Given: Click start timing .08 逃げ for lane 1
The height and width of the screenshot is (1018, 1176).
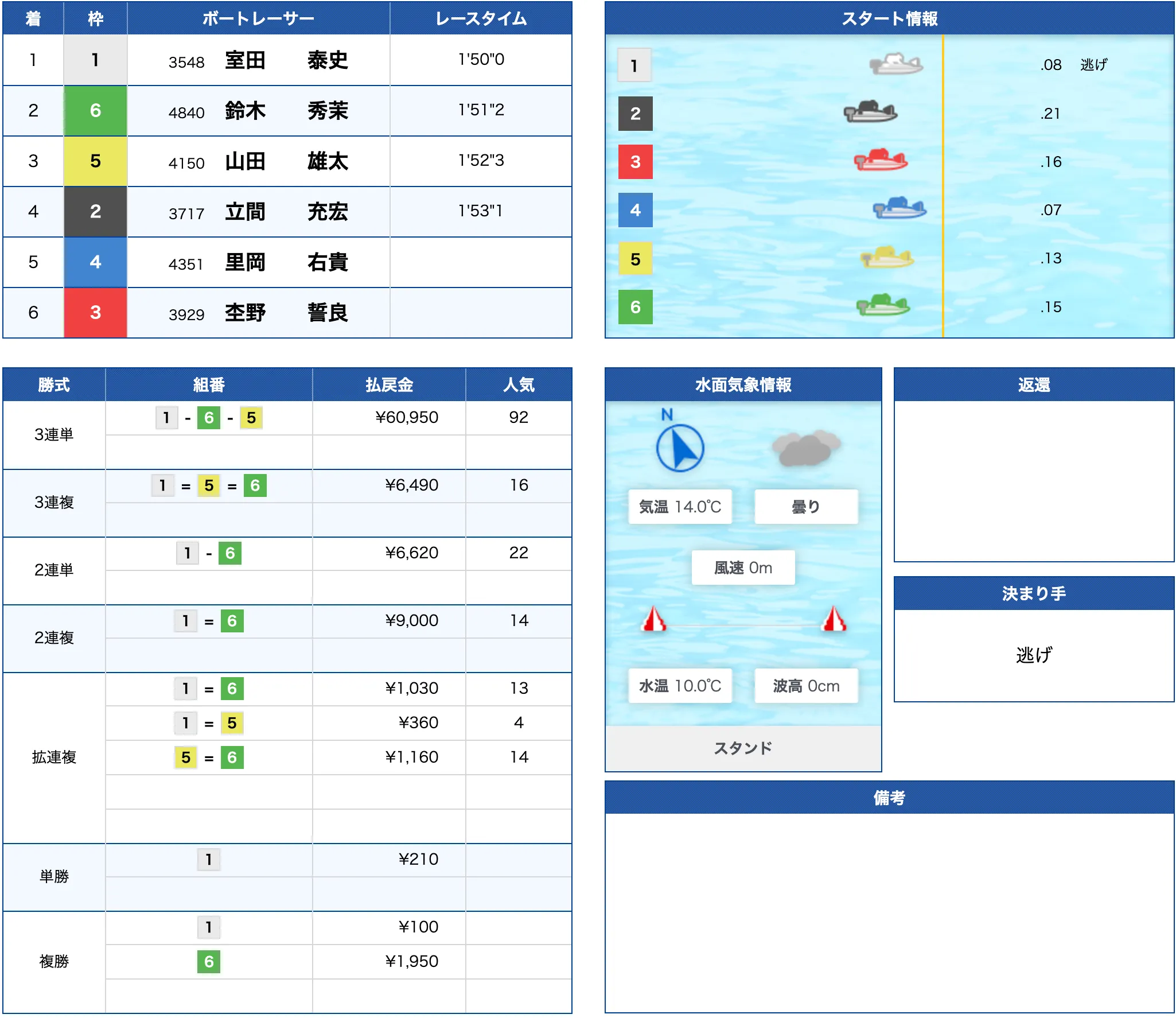Looking at the screenshot, I should pos(1074,65).
